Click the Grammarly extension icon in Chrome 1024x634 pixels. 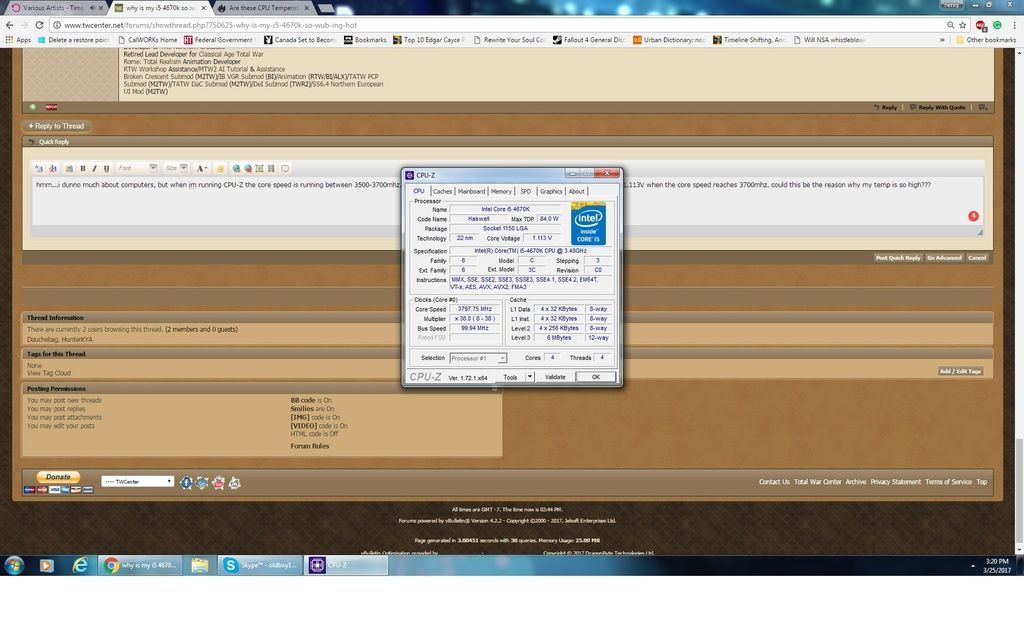pos(997,25)
